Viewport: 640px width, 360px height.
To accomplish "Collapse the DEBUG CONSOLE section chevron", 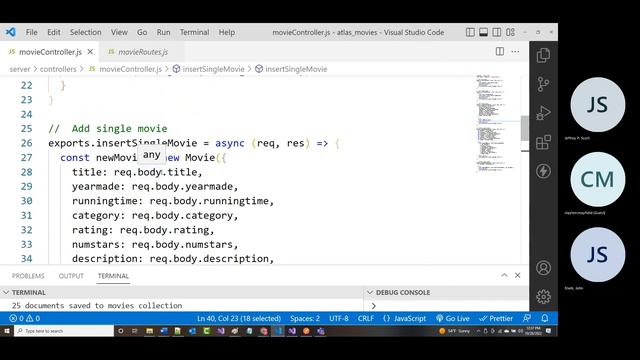I will pyautogui.click(x=370, y=292).
